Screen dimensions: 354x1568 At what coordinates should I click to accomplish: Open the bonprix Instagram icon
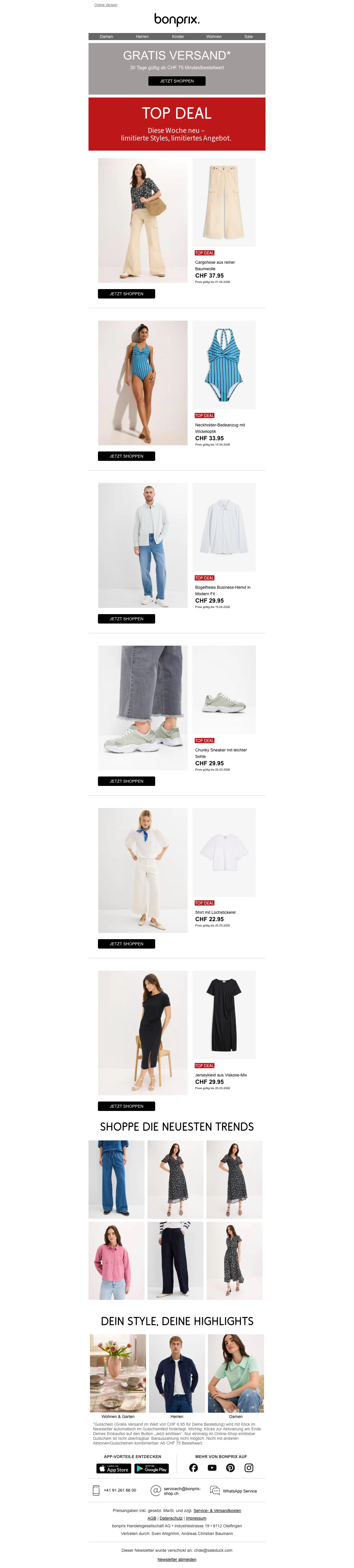(x=249, y=1468)
